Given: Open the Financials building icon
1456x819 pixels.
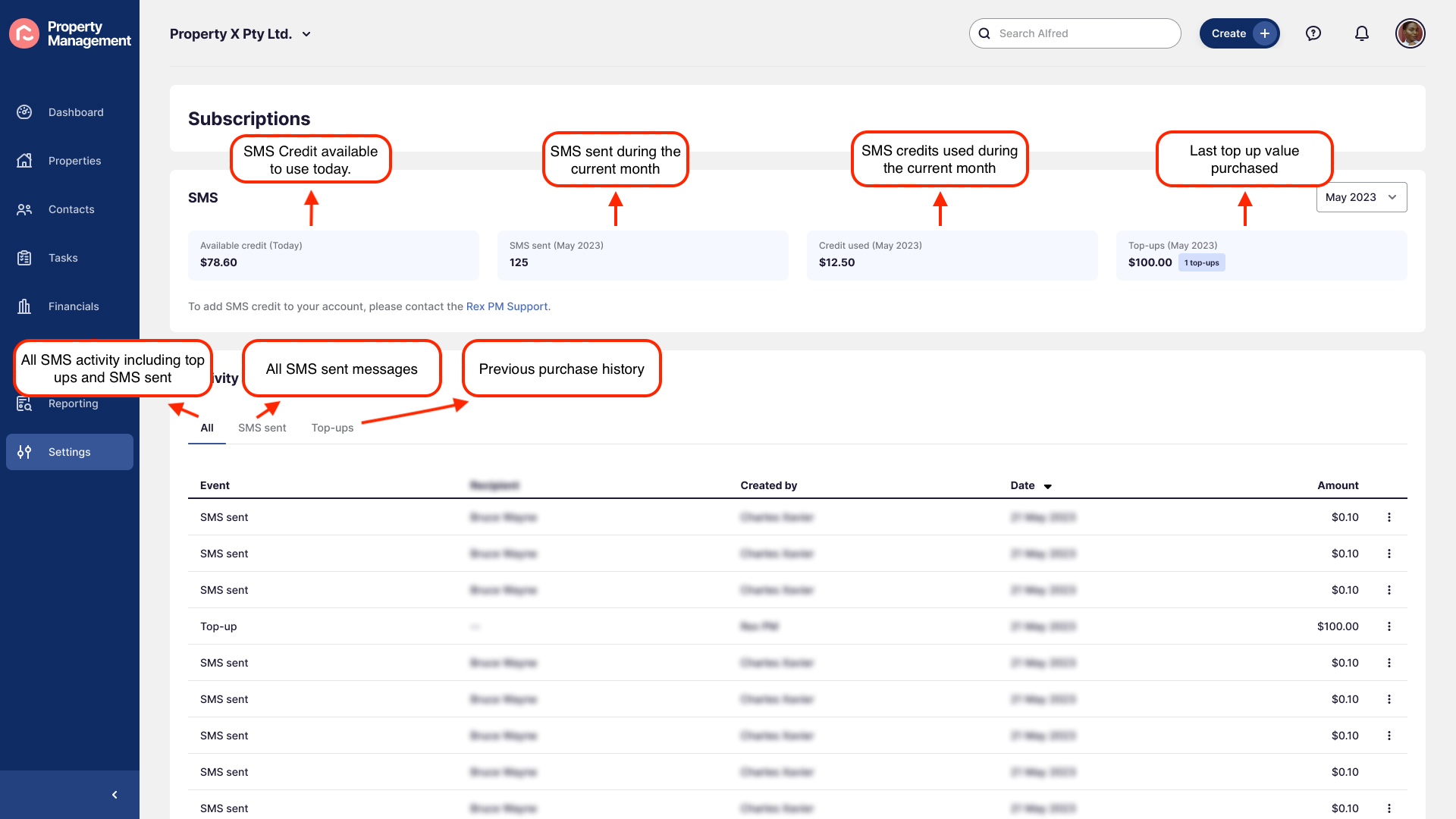Looking at the screenshot, I should (x=24, y=306).
